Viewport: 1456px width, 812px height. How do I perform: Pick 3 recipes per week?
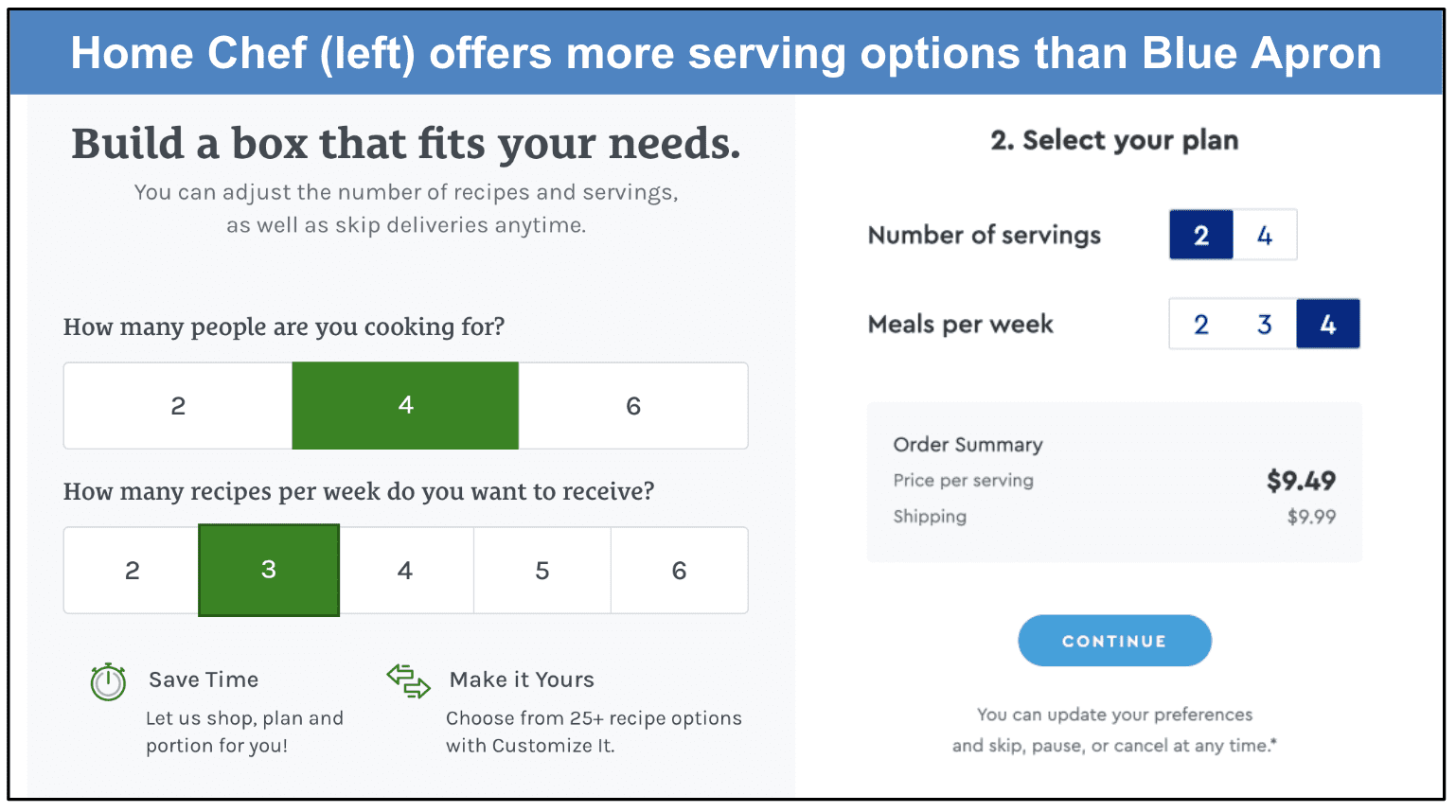(269, 571)
